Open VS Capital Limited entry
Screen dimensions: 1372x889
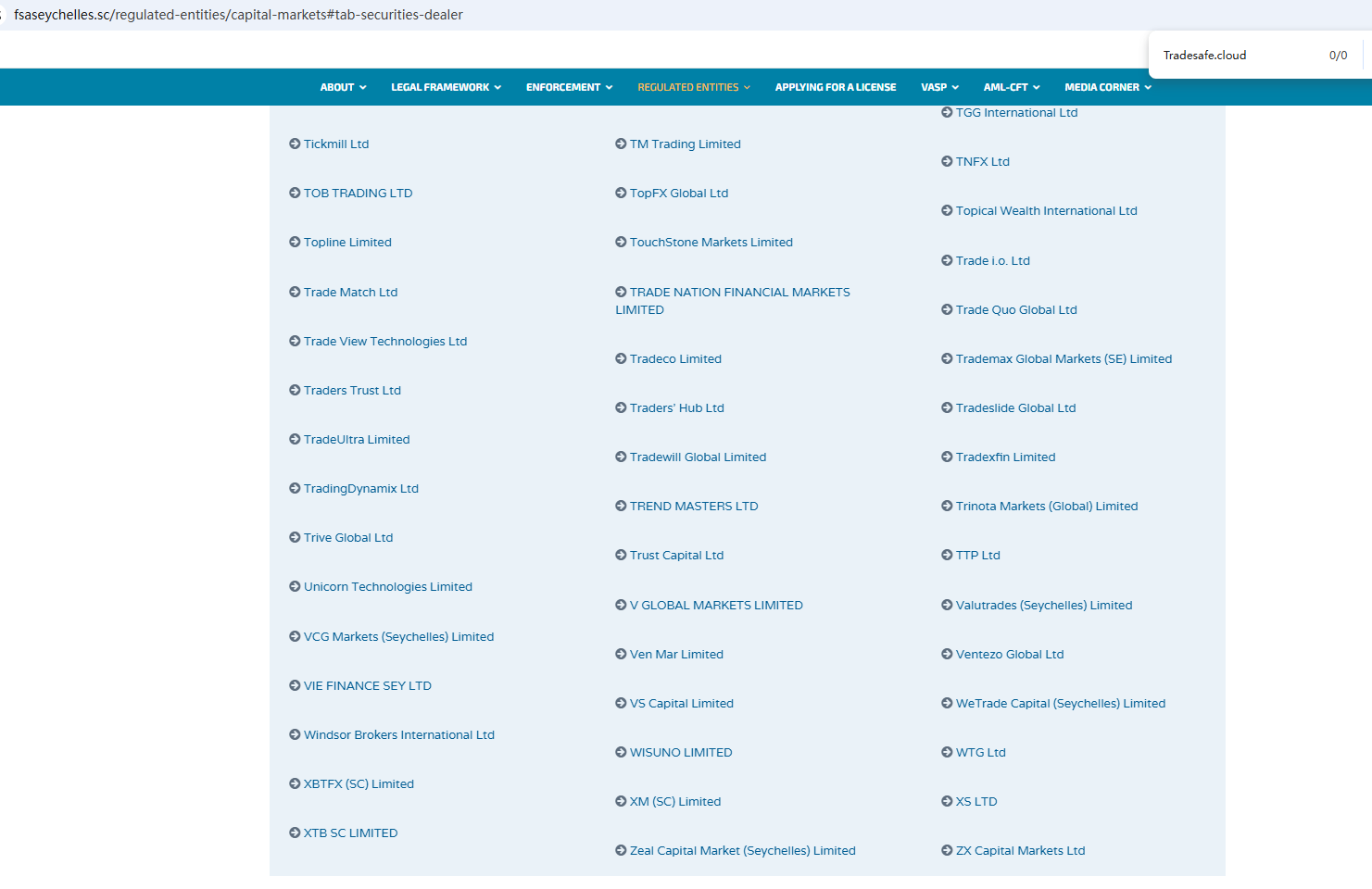coord(682,703)
